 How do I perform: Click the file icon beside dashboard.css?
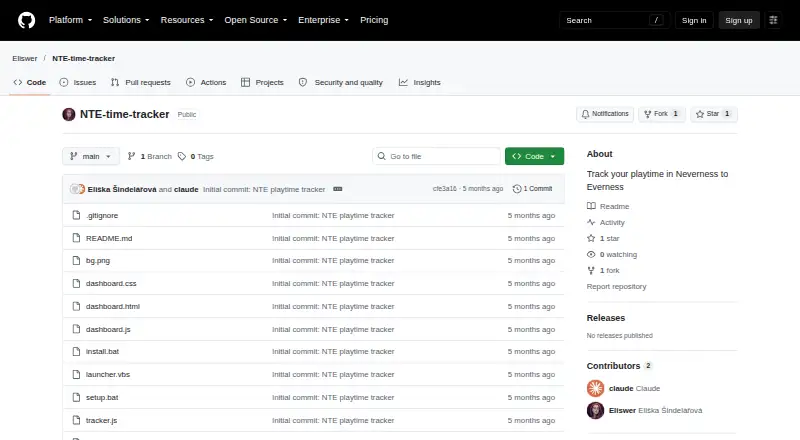click(77, 283)
